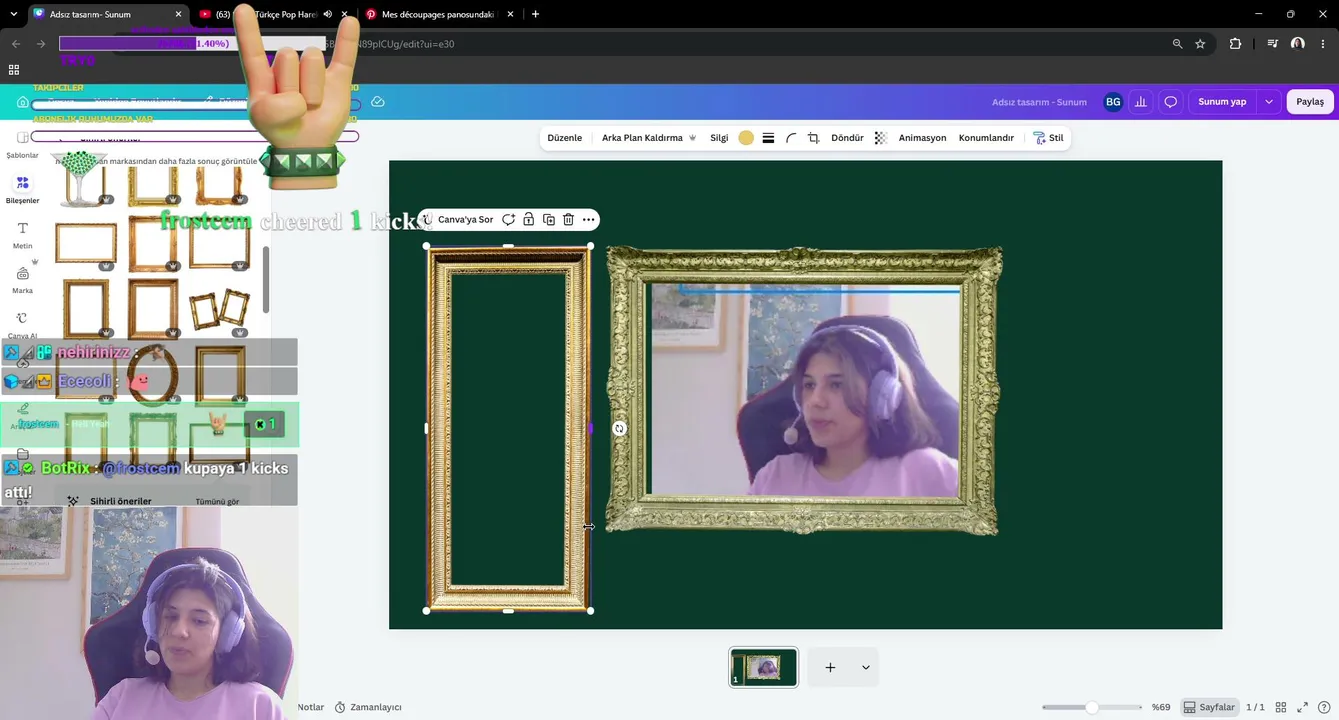The width and height of the screenshot is (1339, 720).
Task: Open the Bileşenler (Elements) sidebar panel
Action: tap(22, 188)
